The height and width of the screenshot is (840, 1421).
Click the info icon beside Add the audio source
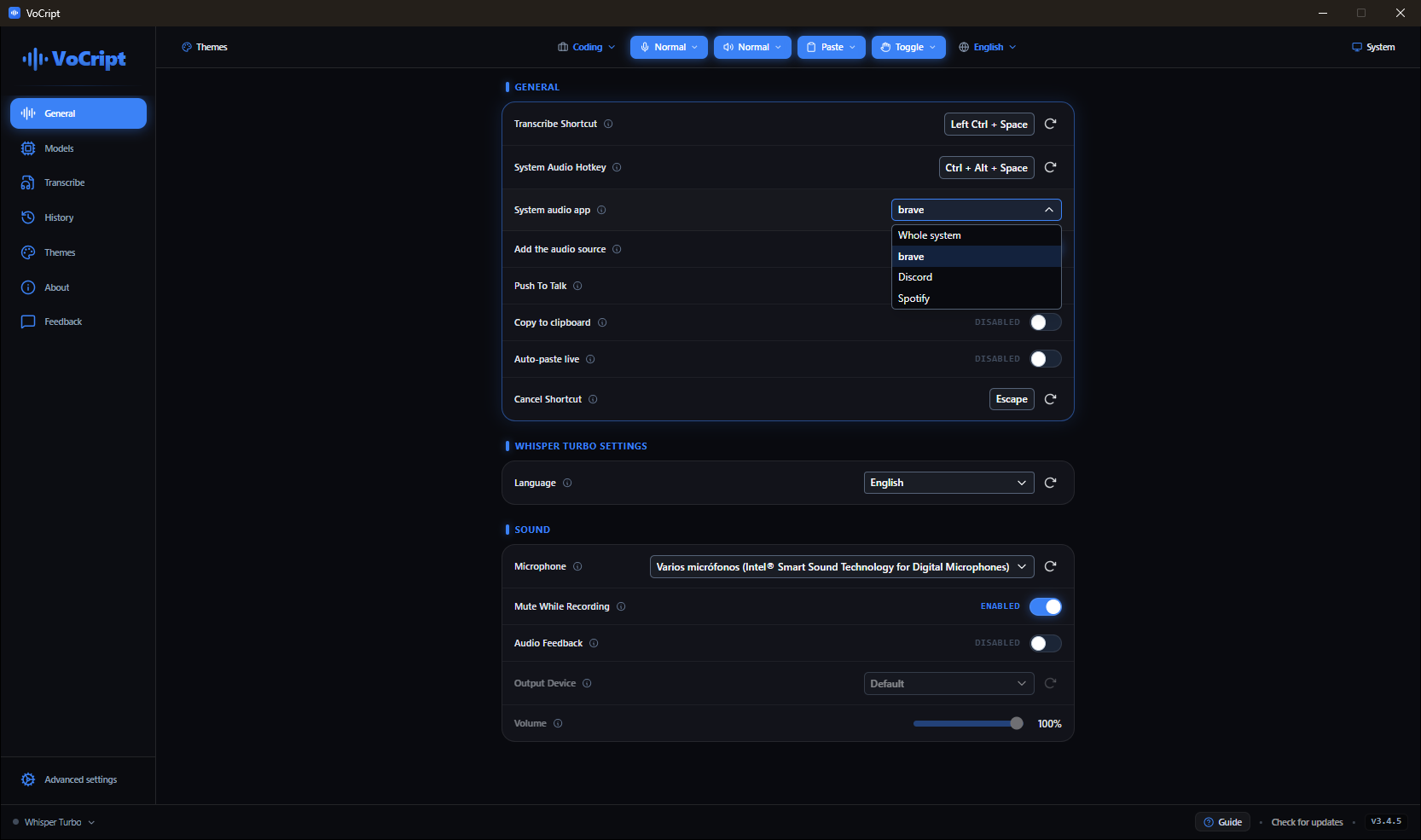(x=617, y=249)
